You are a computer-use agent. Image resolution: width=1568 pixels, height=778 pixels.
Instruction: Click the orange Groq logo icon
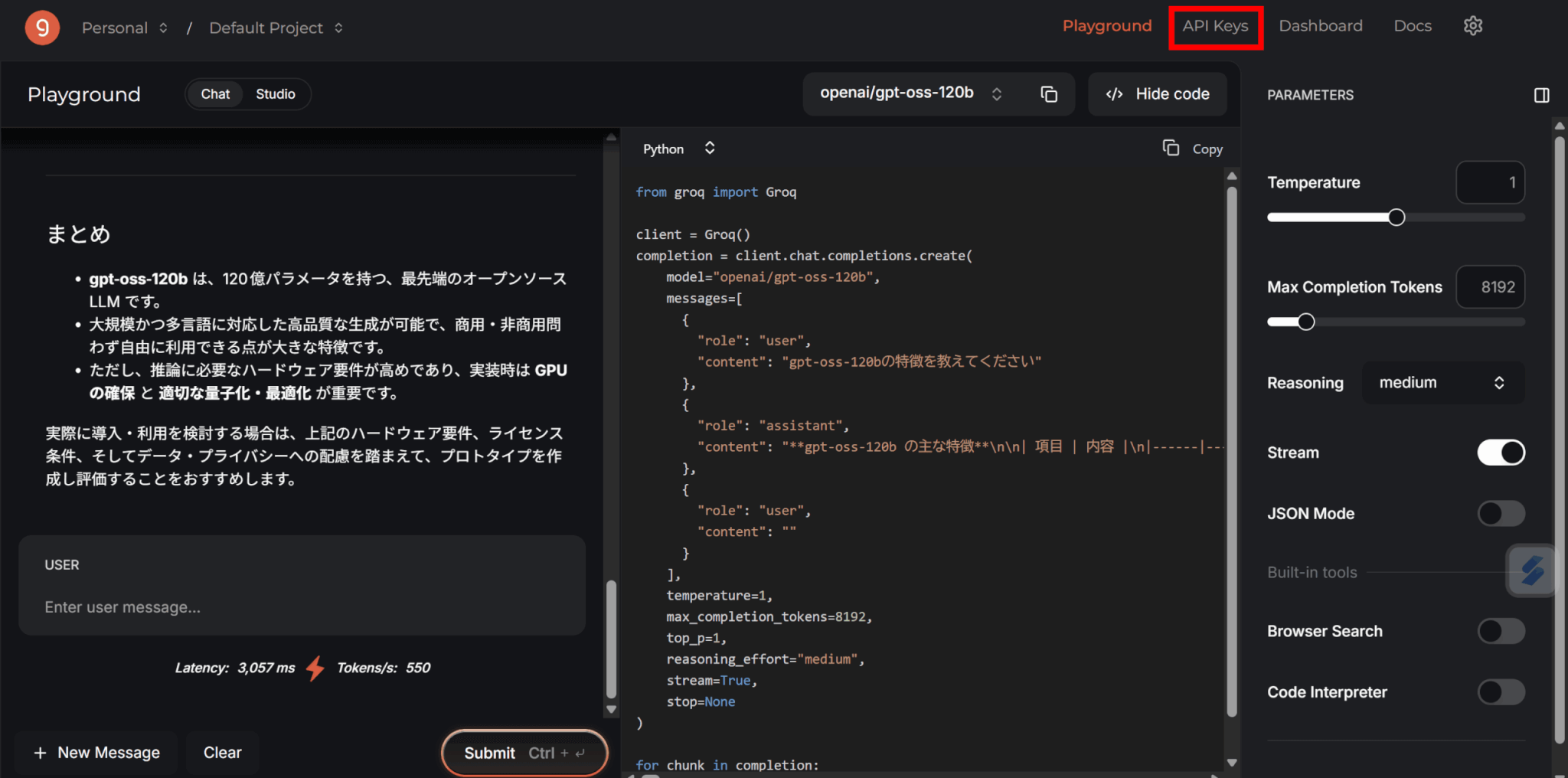pyautogui.click(x=42, y=28)
